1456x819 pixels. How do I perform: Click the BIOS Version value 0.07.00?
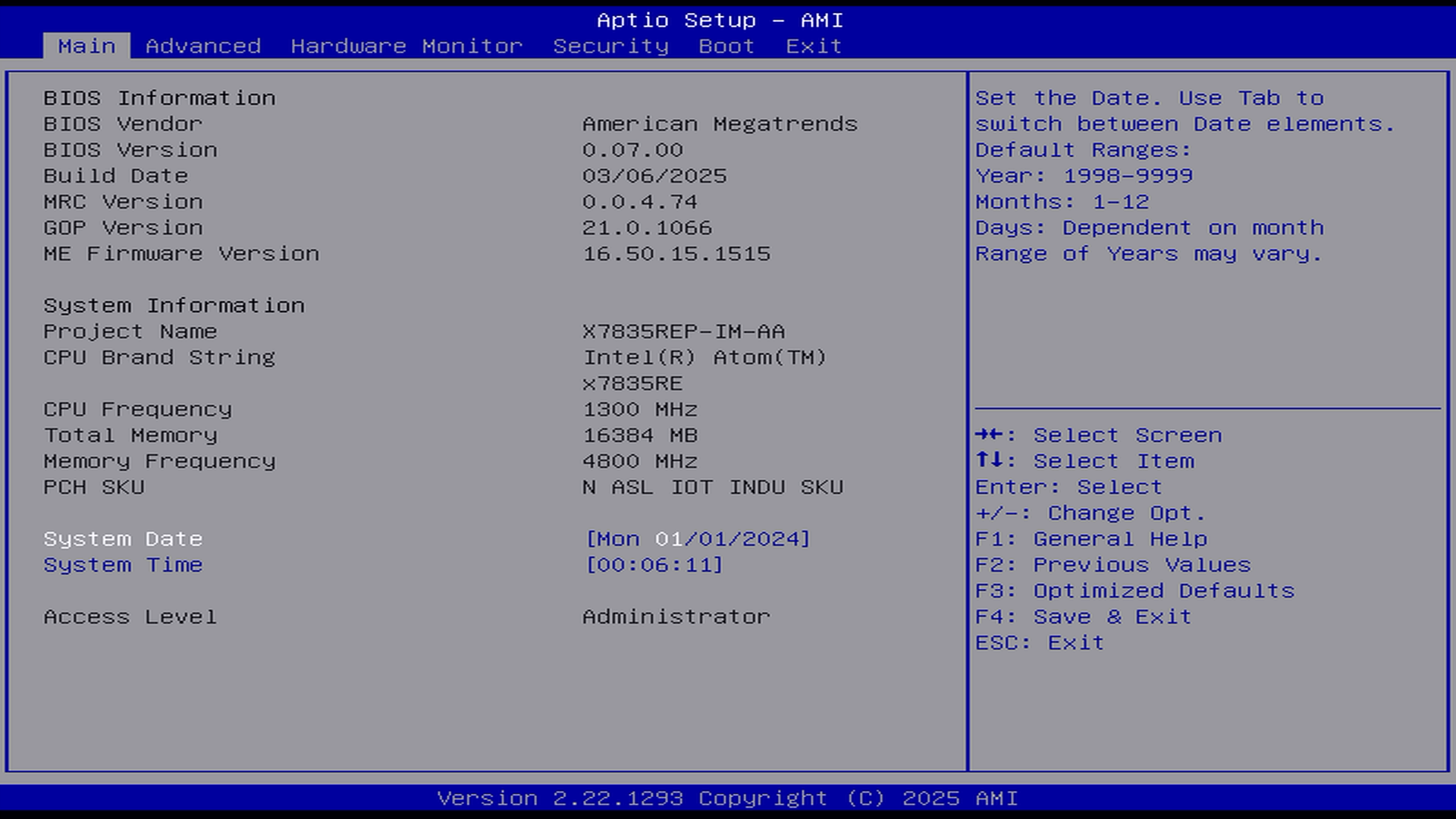click(x=632, y=150)
